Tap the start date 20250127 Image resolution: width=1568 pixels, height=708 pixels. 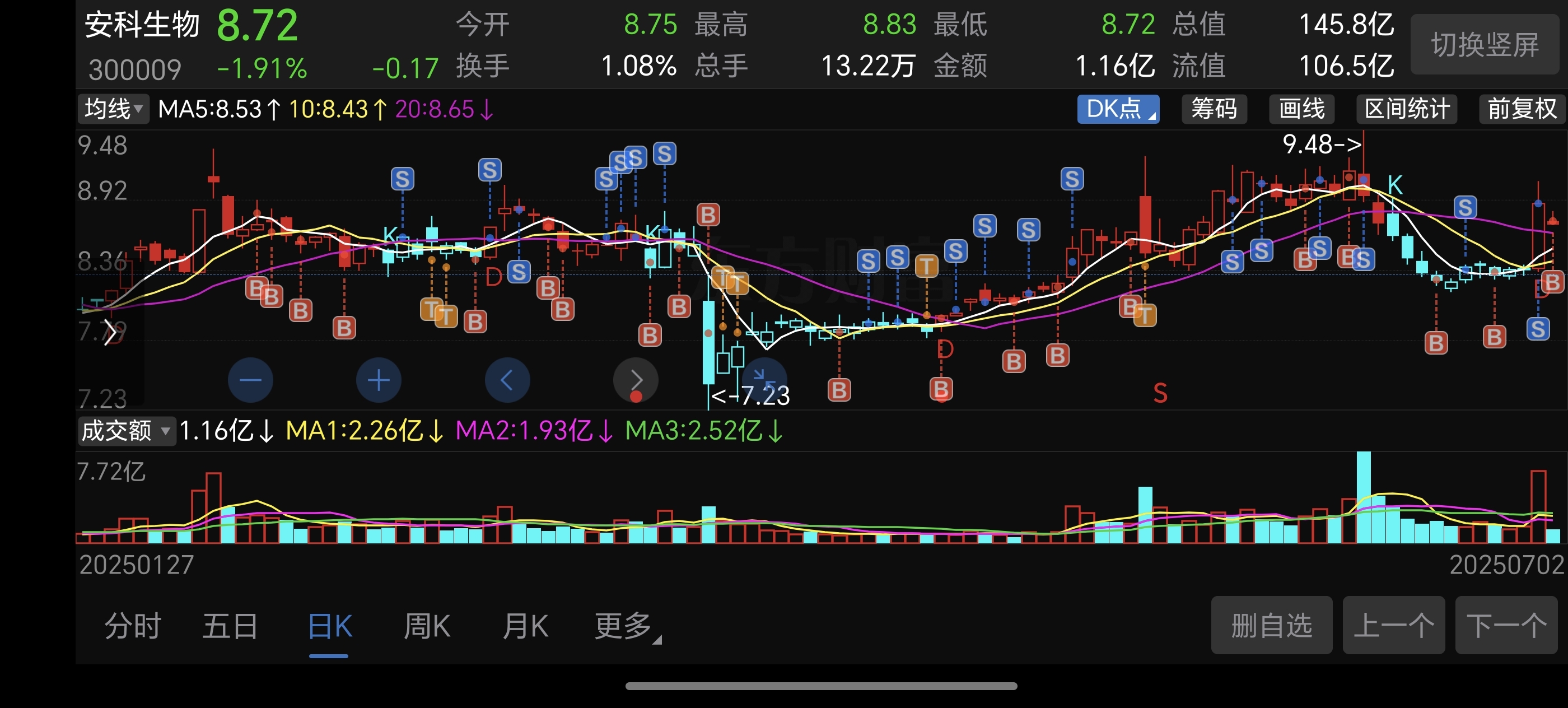[136, 565]
